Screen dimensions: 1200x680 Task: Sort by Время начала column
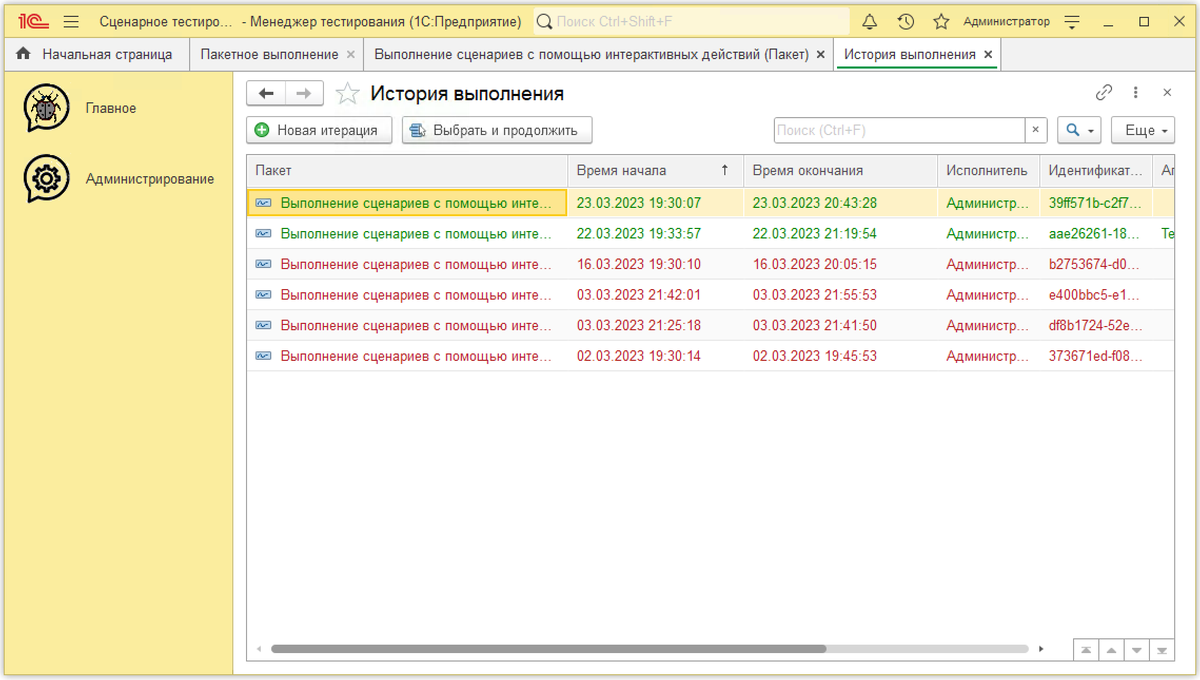[x=655, y=170]
